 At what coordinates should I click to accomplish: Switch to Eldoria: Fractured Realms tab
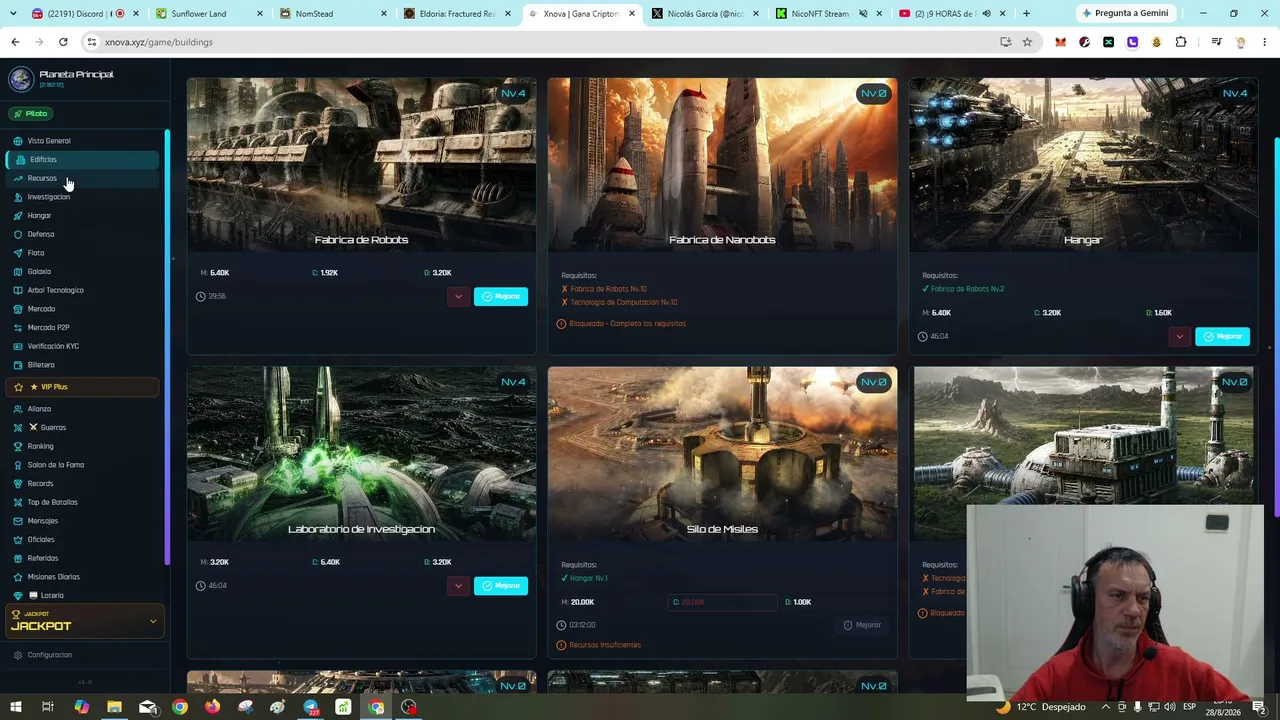tap(457, 14)
